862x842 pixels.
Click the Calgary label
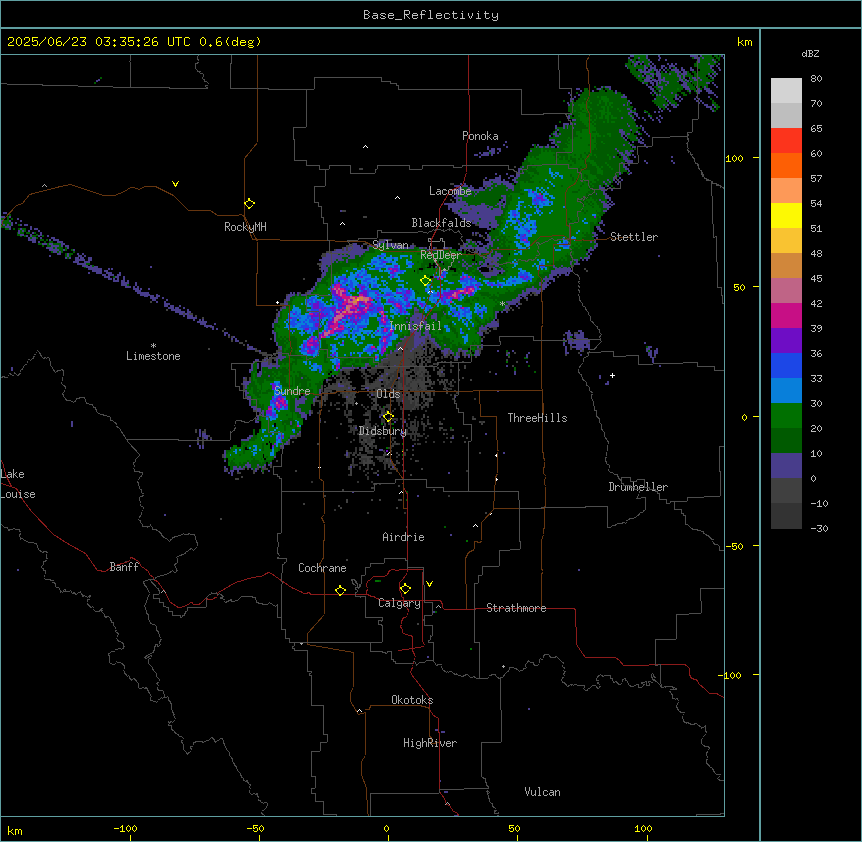coord(399,603)
